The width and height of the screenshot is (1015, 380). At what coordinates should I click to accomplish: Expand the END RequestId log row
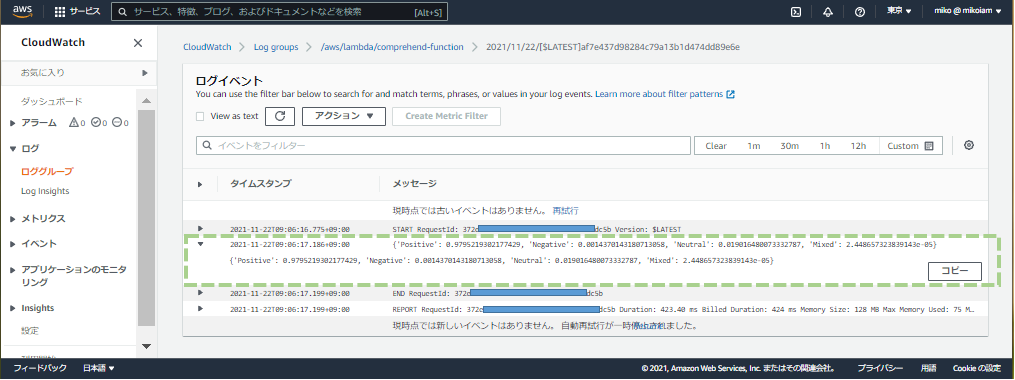tap(200, 293)
